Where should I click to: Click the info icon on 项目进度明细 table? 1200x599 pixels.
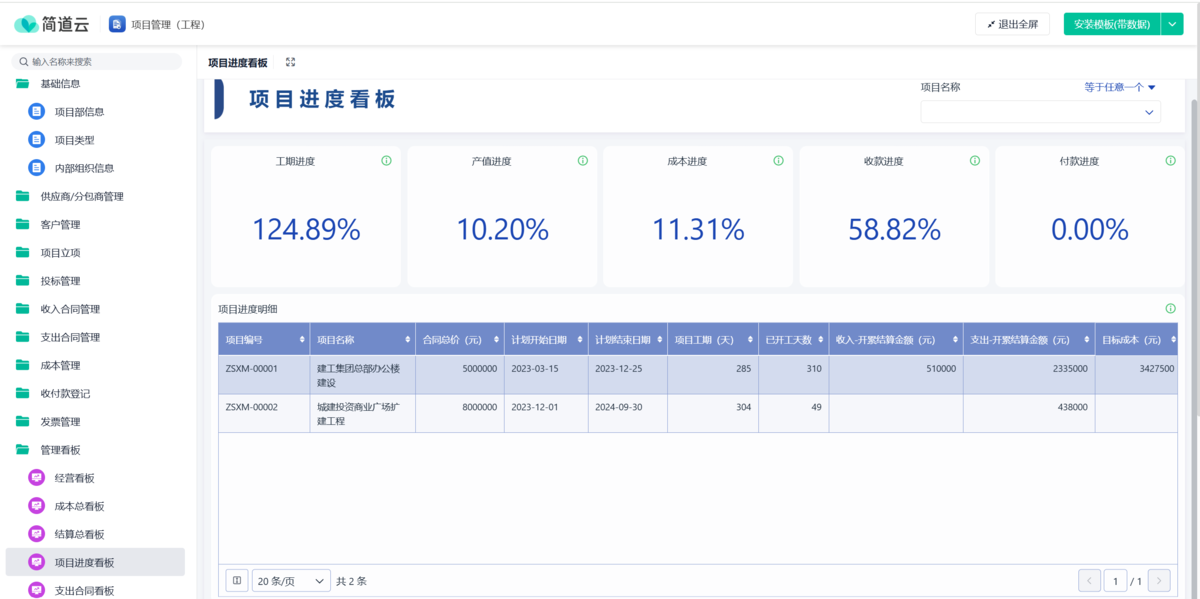(x=1170, y=309)
